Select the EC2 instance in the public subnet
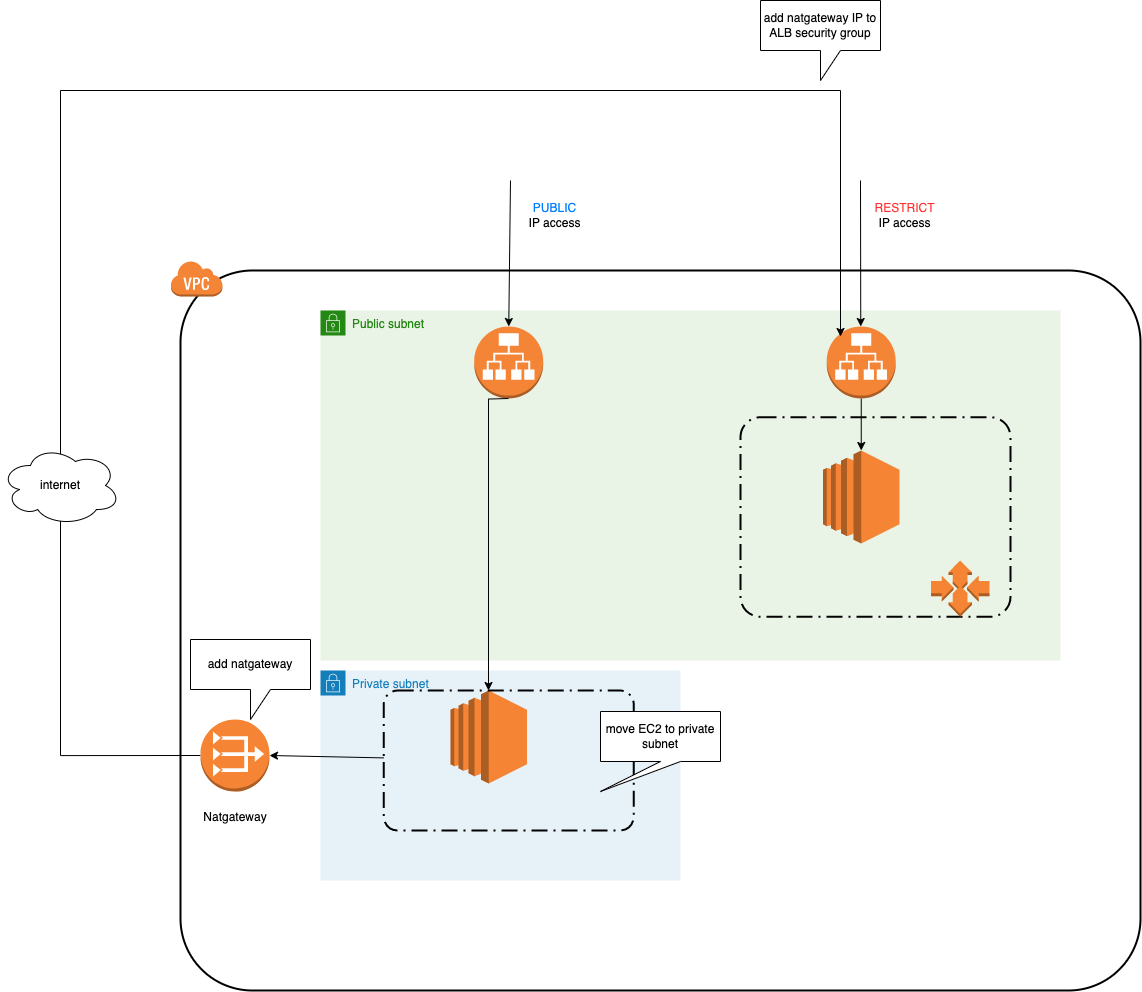 click(861, 496)
